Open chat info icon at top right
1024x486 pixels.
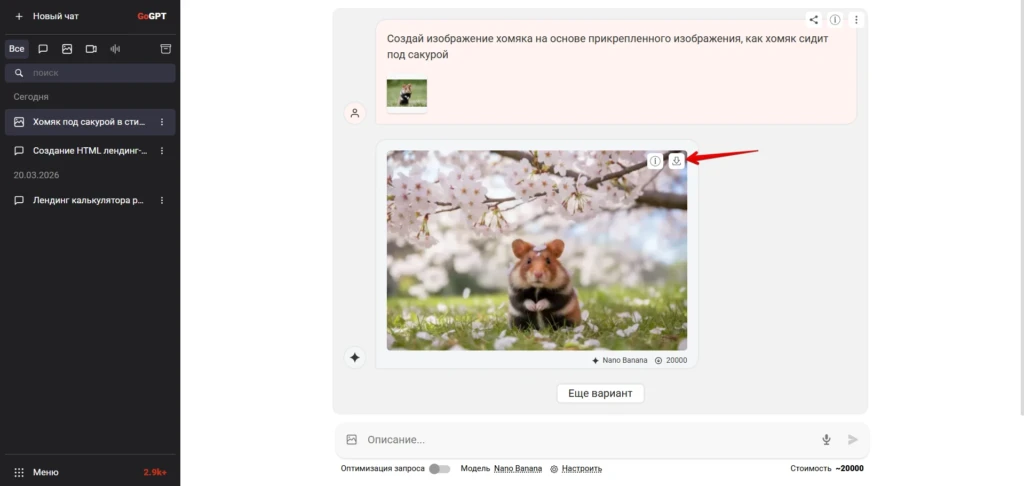click(x=835, y=20)
